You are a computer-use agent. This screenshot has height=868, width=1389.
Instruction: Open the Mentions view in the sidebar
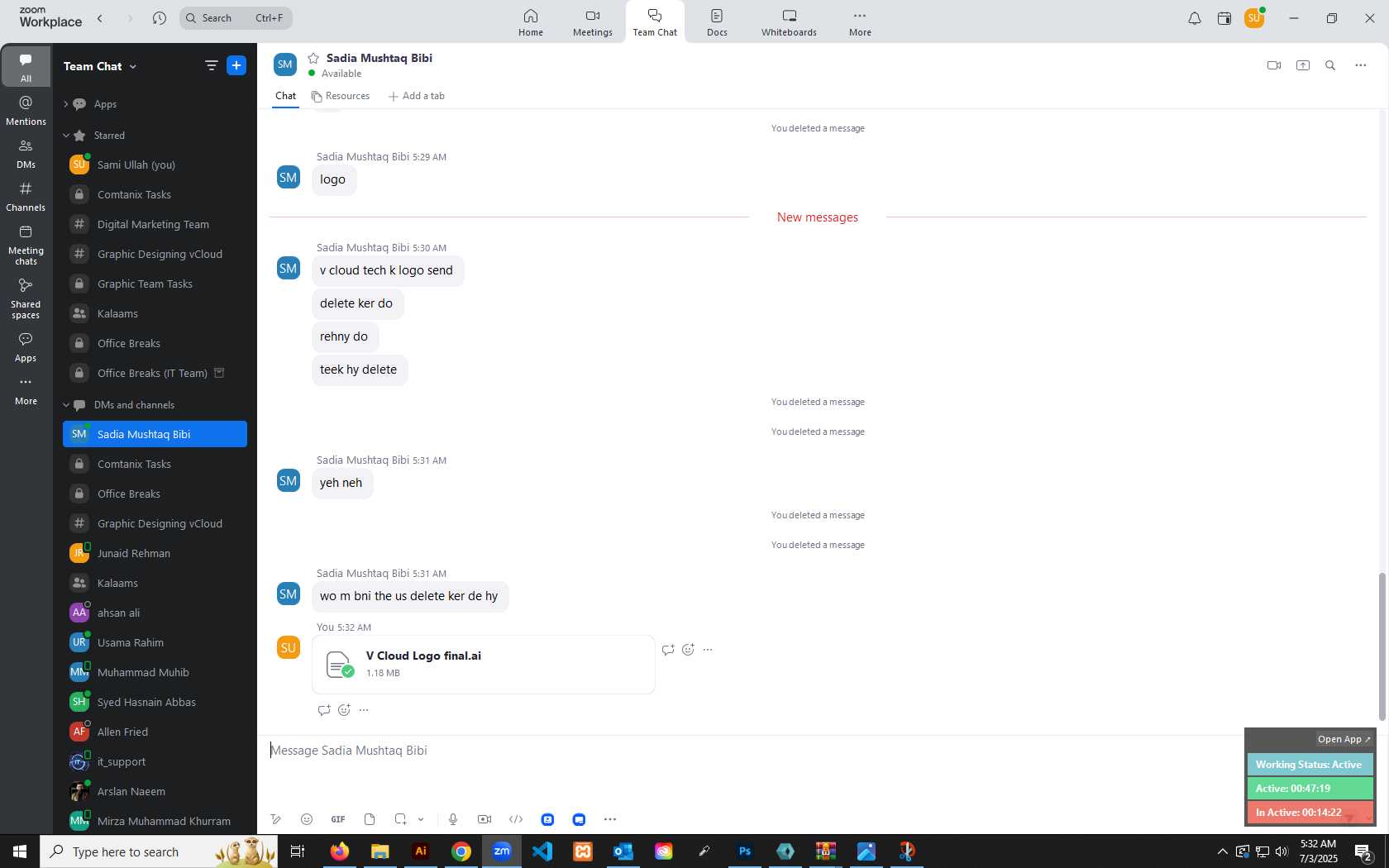click(x=26, y=111)
